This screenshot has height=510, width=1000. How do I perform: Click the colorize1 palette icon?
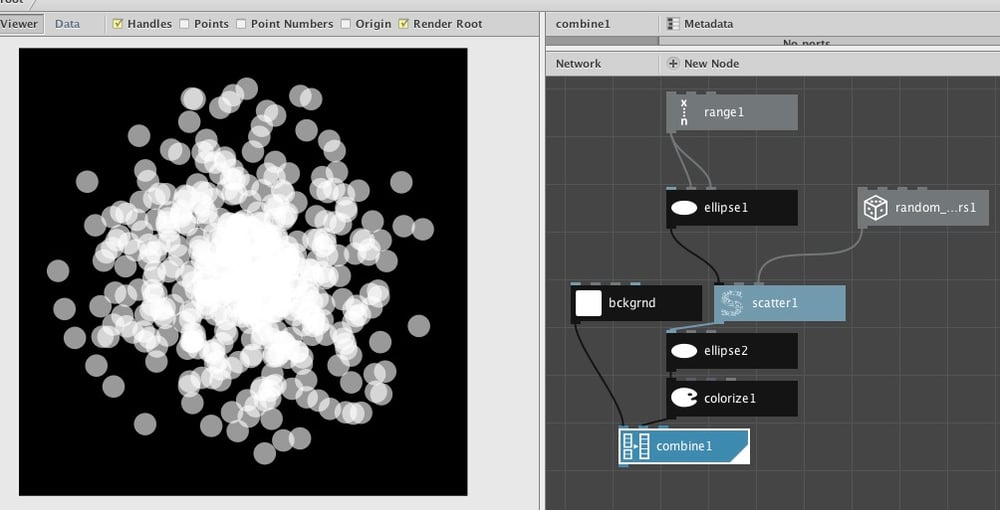tap(684, 398)
